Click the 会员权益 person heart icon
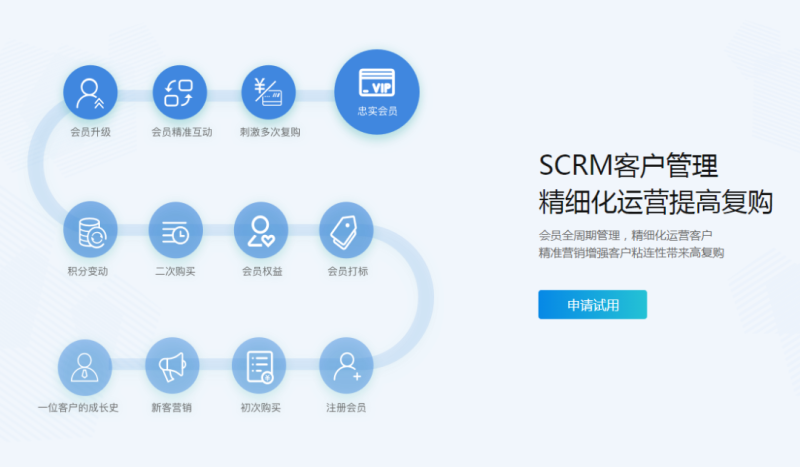Image resolution: width=800 pixels, height=467 pixels. point(261,230)
